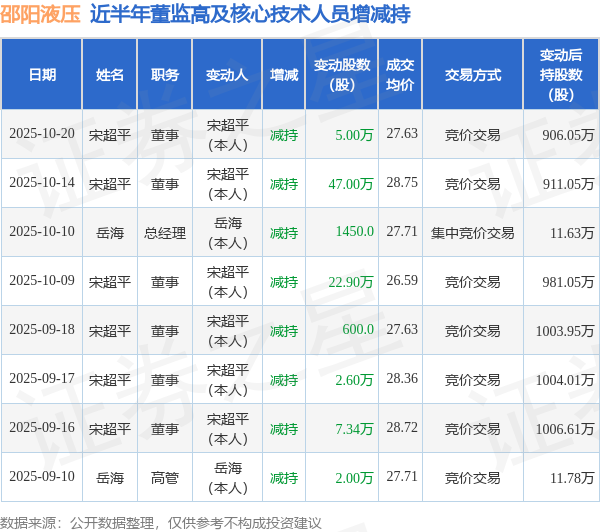Select the 日期 column header
The width and height of the screenshot is (600, 532).
(42, 75)
